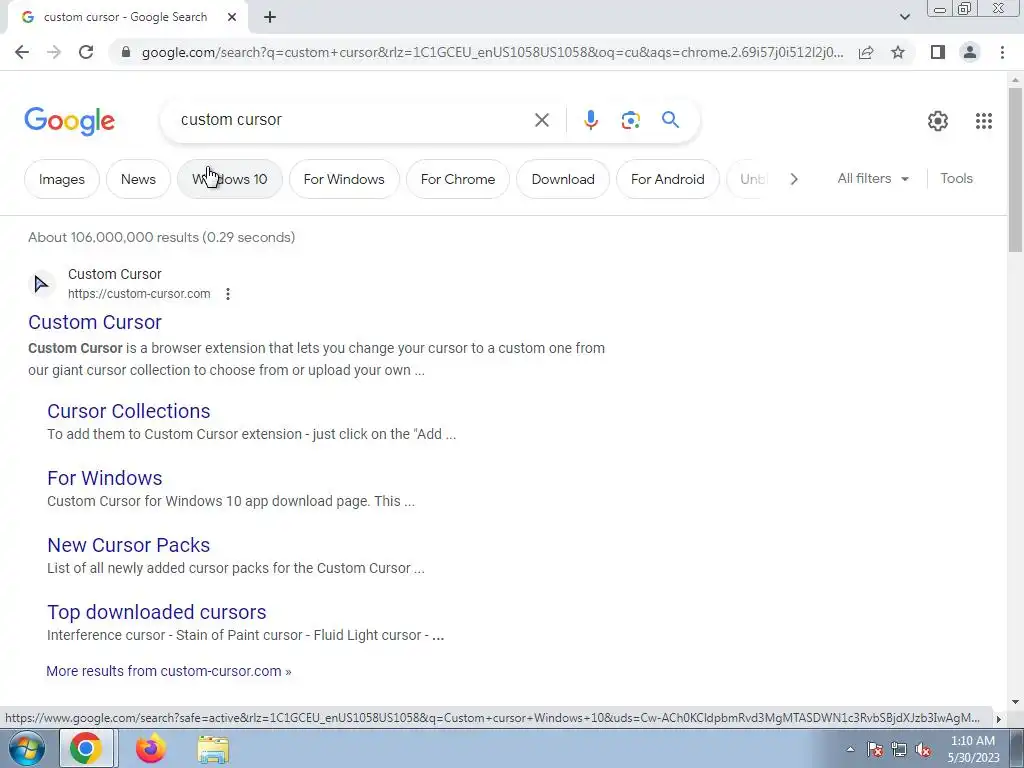Image resolution: width=1024 pixels, height=768 pixels.
Task: Go back using browser back arrow
Action: point(22,52)
